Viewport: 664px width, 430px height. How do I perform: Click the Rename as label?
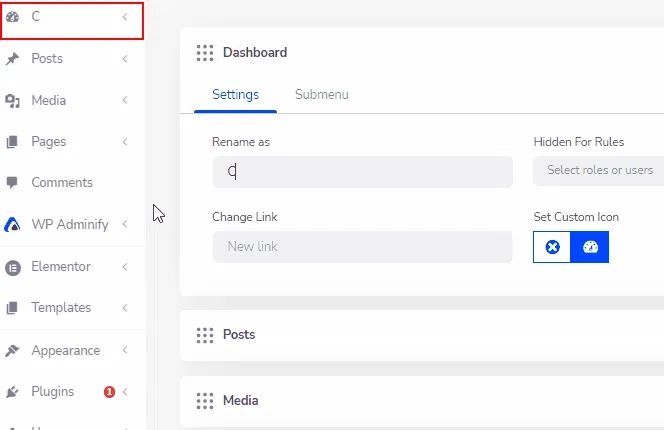pyautogui.click(x=241, y=142)
